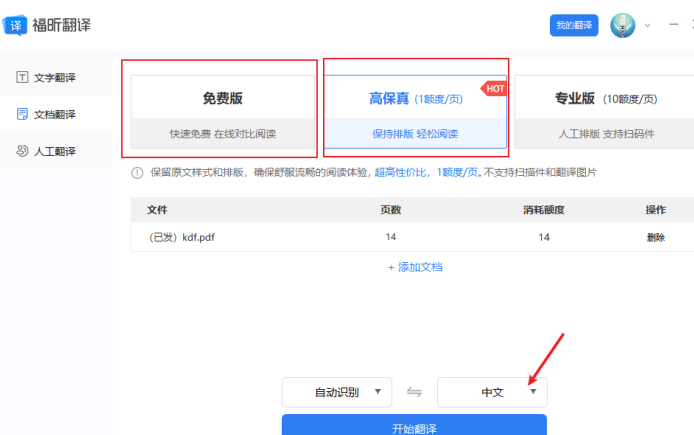The width and height of the screenshot is (694, 435).
Task: Open 我的翻译 button
Action: pos(574,25)
